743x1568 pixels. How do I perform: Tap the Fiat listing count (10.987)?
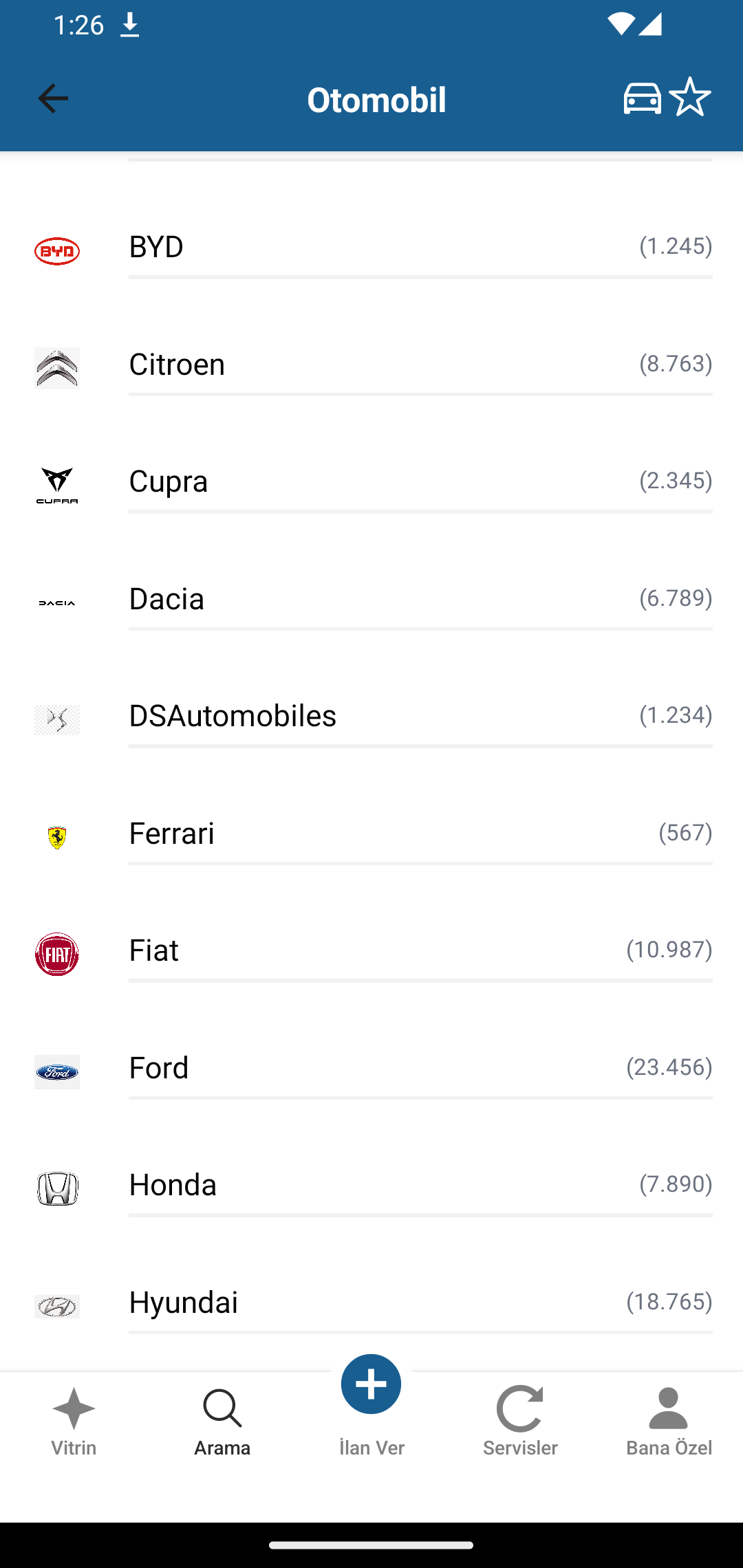(x=669, y=950)
